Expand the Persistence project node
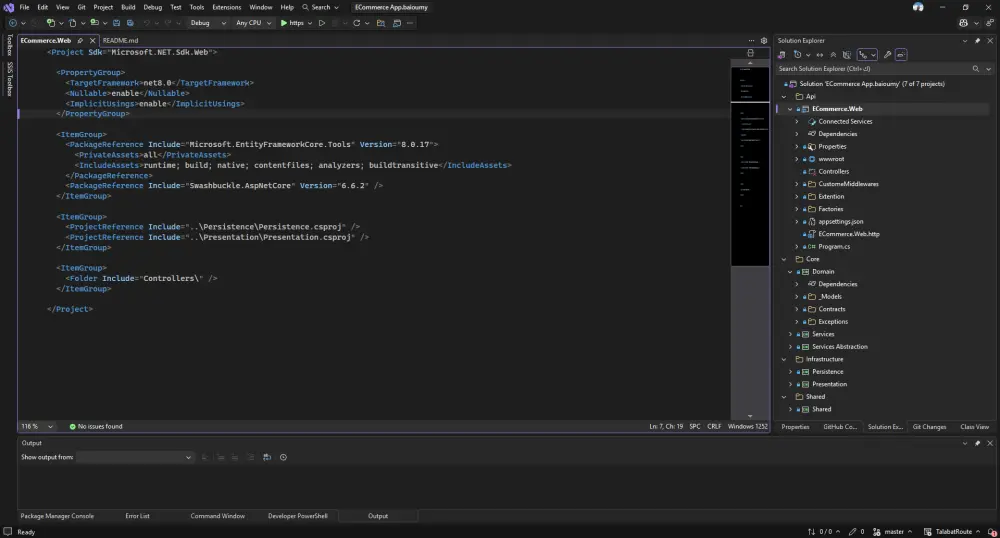 [790, 372]
